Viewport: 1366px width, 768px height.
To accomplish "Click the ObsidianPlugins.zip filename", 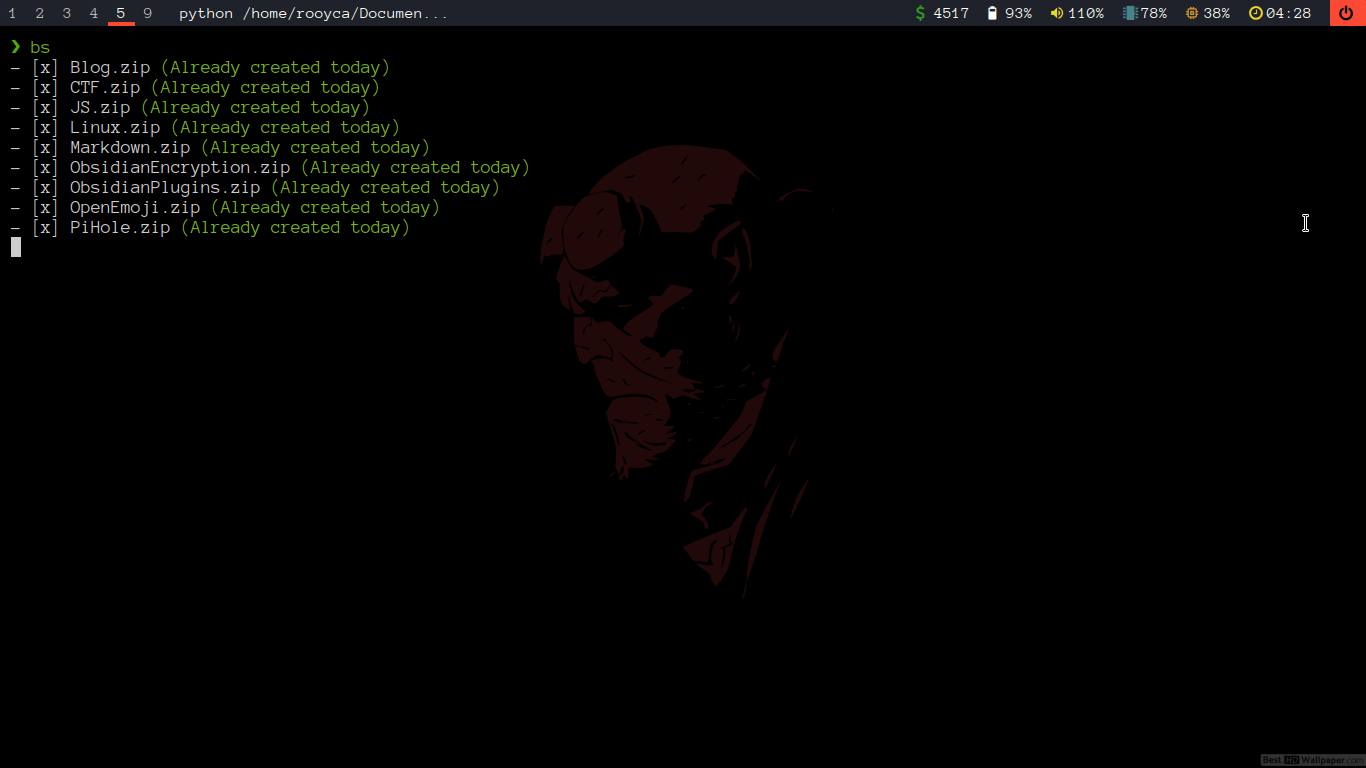I will click(165, 188).
